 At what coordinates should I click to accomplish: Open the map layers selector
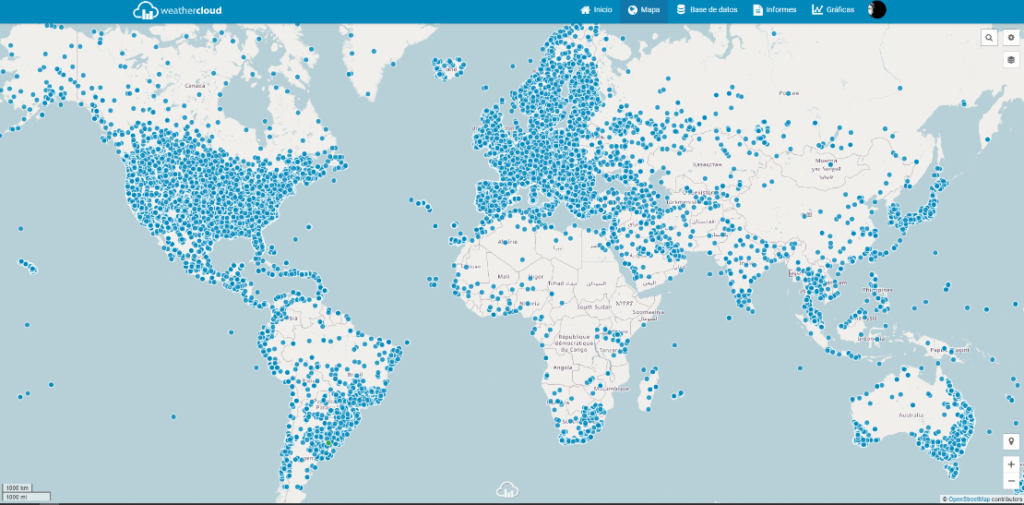[1011, 60]
